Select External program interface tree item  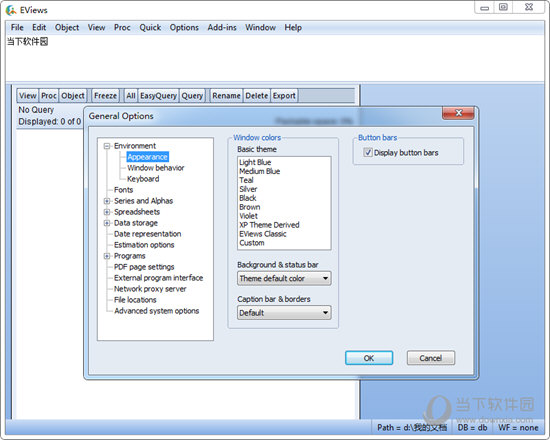(159, 278)
